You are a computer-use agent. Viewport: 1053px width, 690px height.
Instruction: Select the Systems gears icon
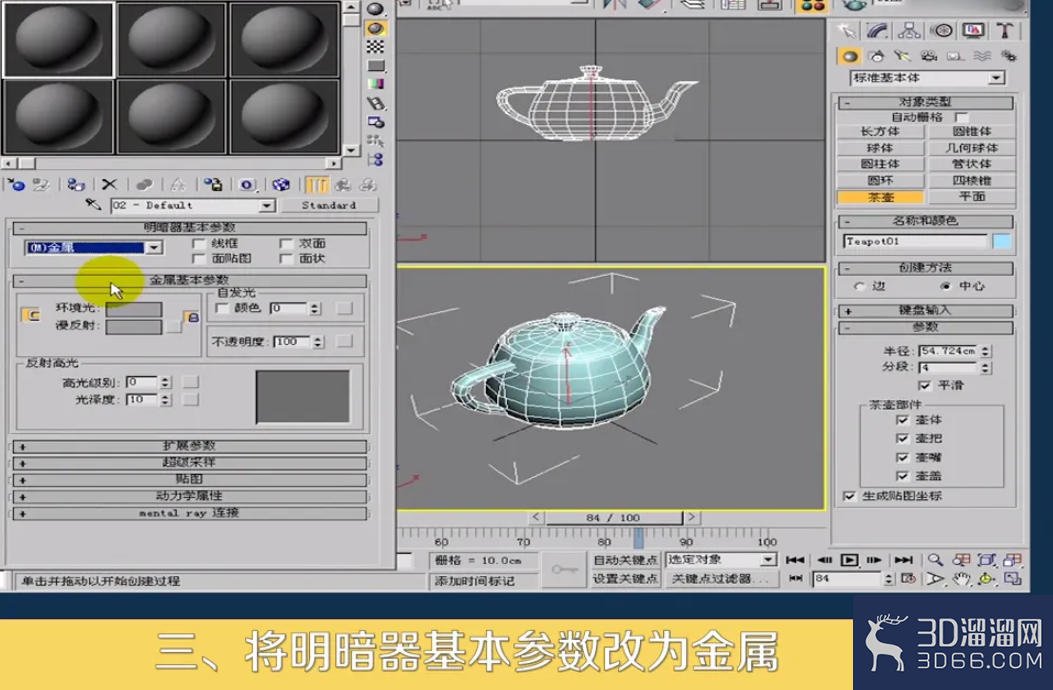tap(1008, 56)
